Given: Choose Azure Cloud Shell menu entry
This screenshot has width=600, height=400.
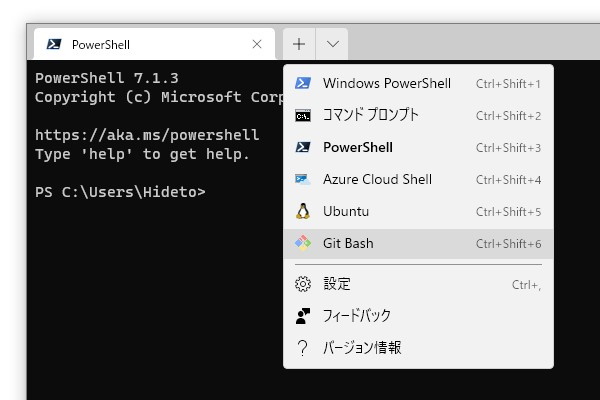Looking at the screenshot, I should coord(418,180).
